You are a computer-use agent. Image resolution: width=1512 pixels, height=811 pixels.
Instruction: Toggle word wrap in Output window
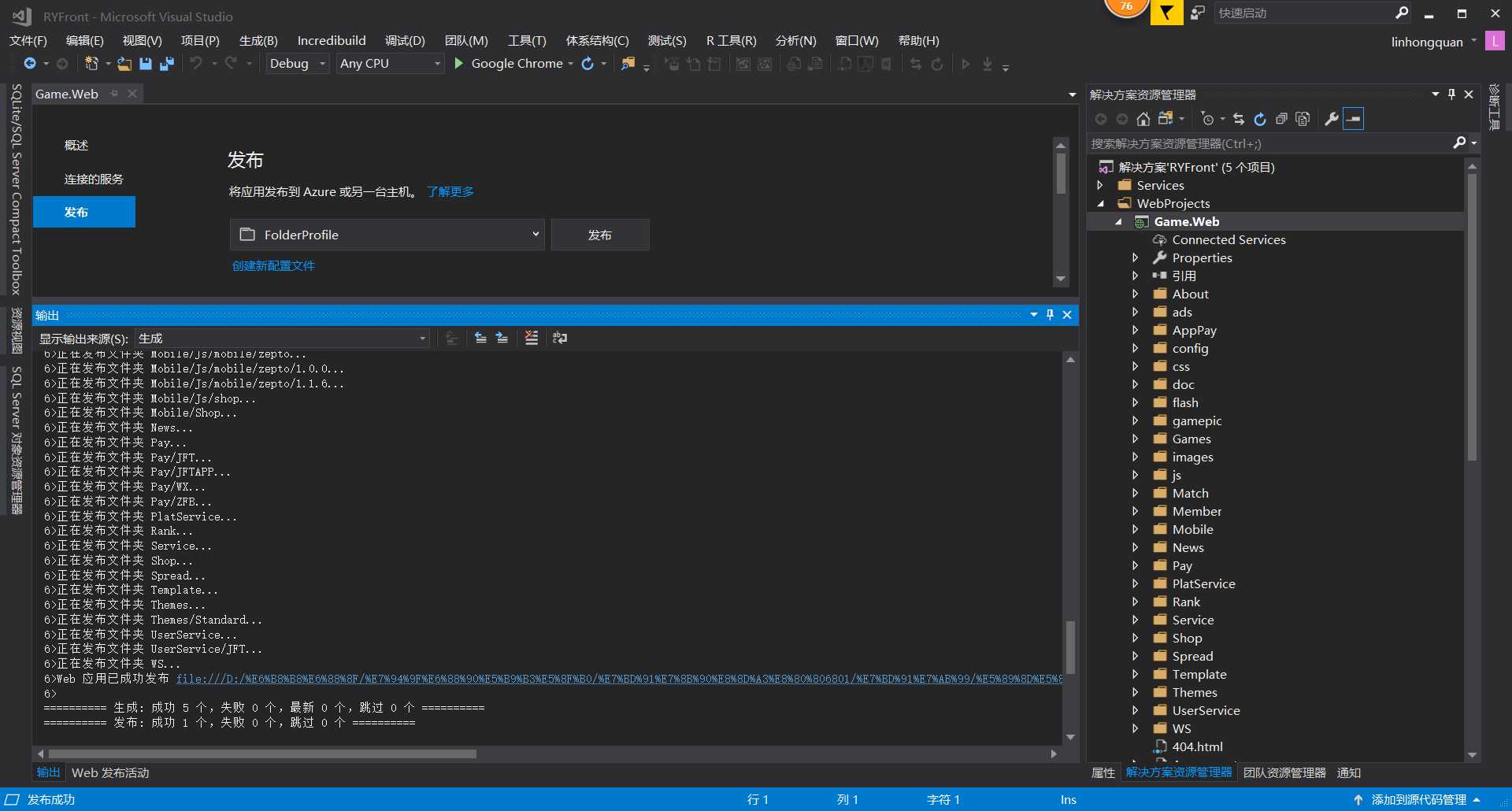coord(560,338)
